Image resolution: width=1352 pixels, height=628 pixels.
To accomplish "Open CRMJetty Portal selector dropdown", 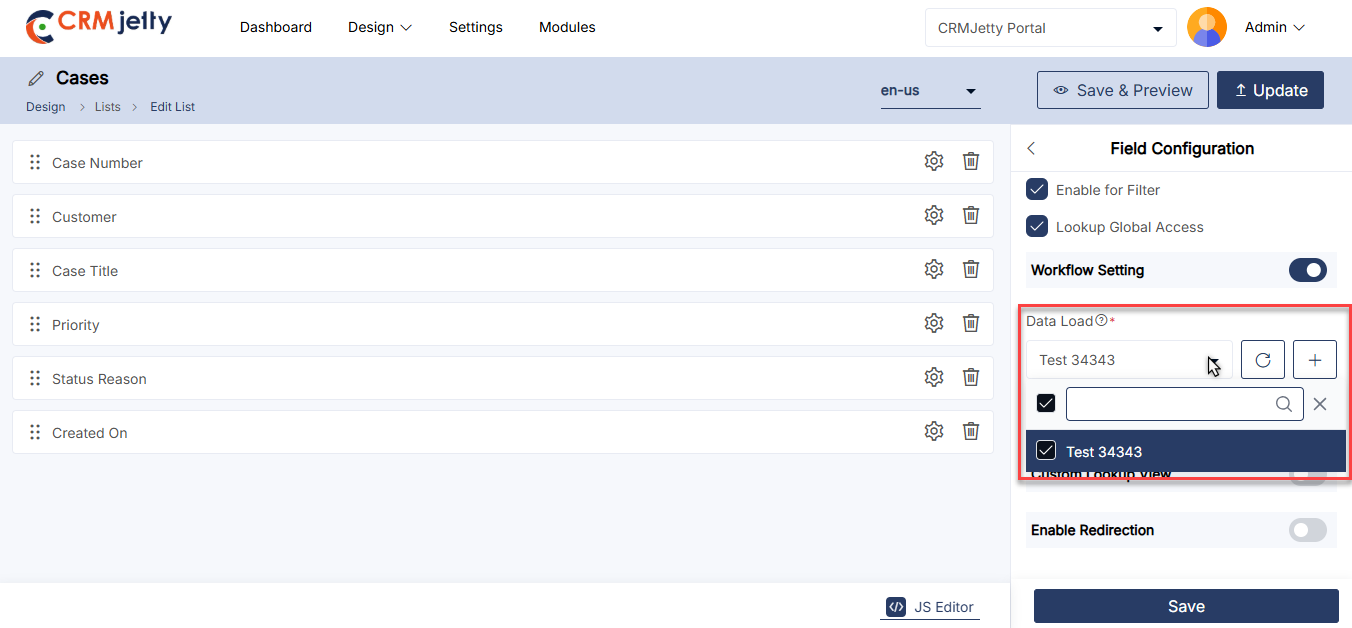I will [x=1050, y=28].
